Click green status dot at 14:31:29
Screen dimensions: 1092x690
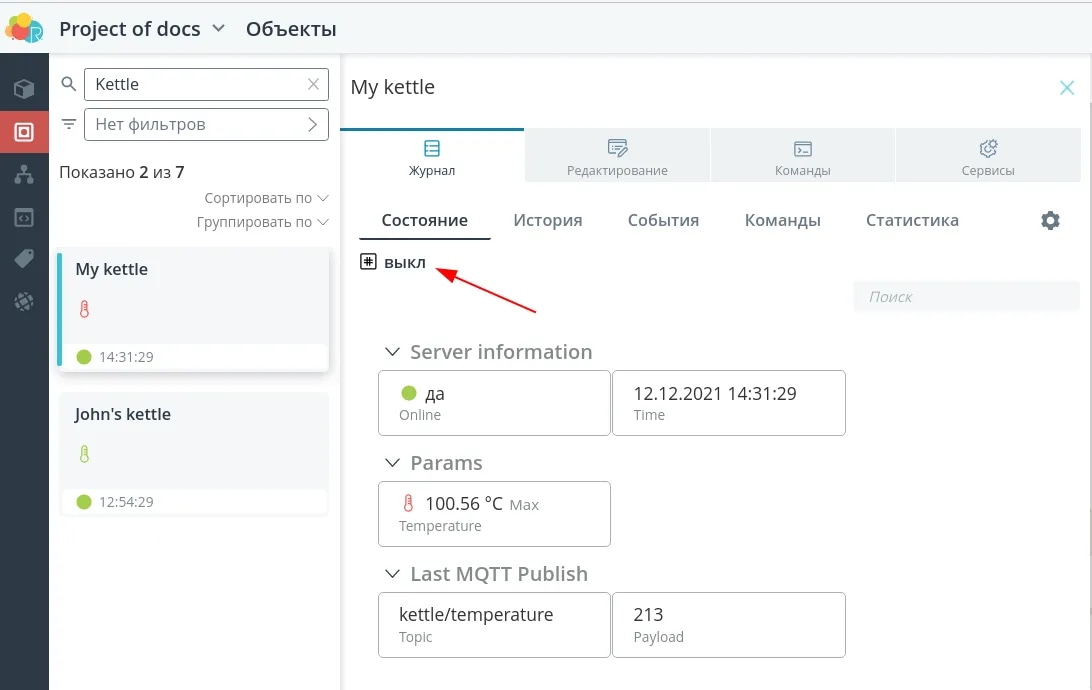tap(84, 357)
